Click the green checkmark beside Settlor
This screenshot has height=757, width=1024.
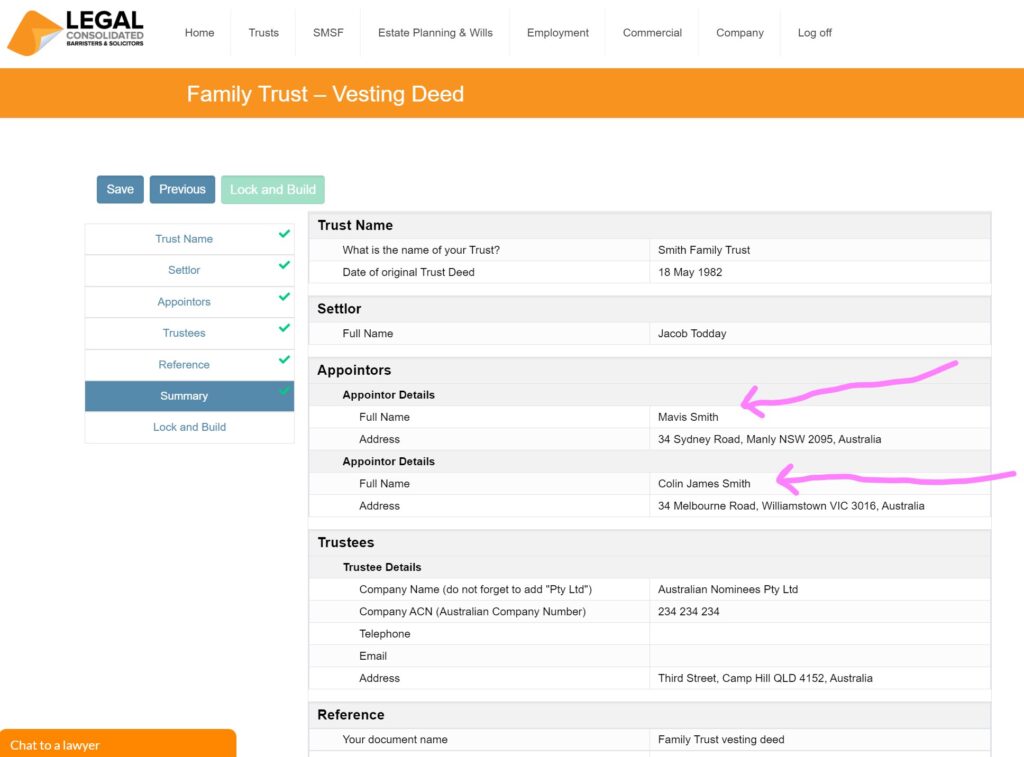(x=285, y=265)
